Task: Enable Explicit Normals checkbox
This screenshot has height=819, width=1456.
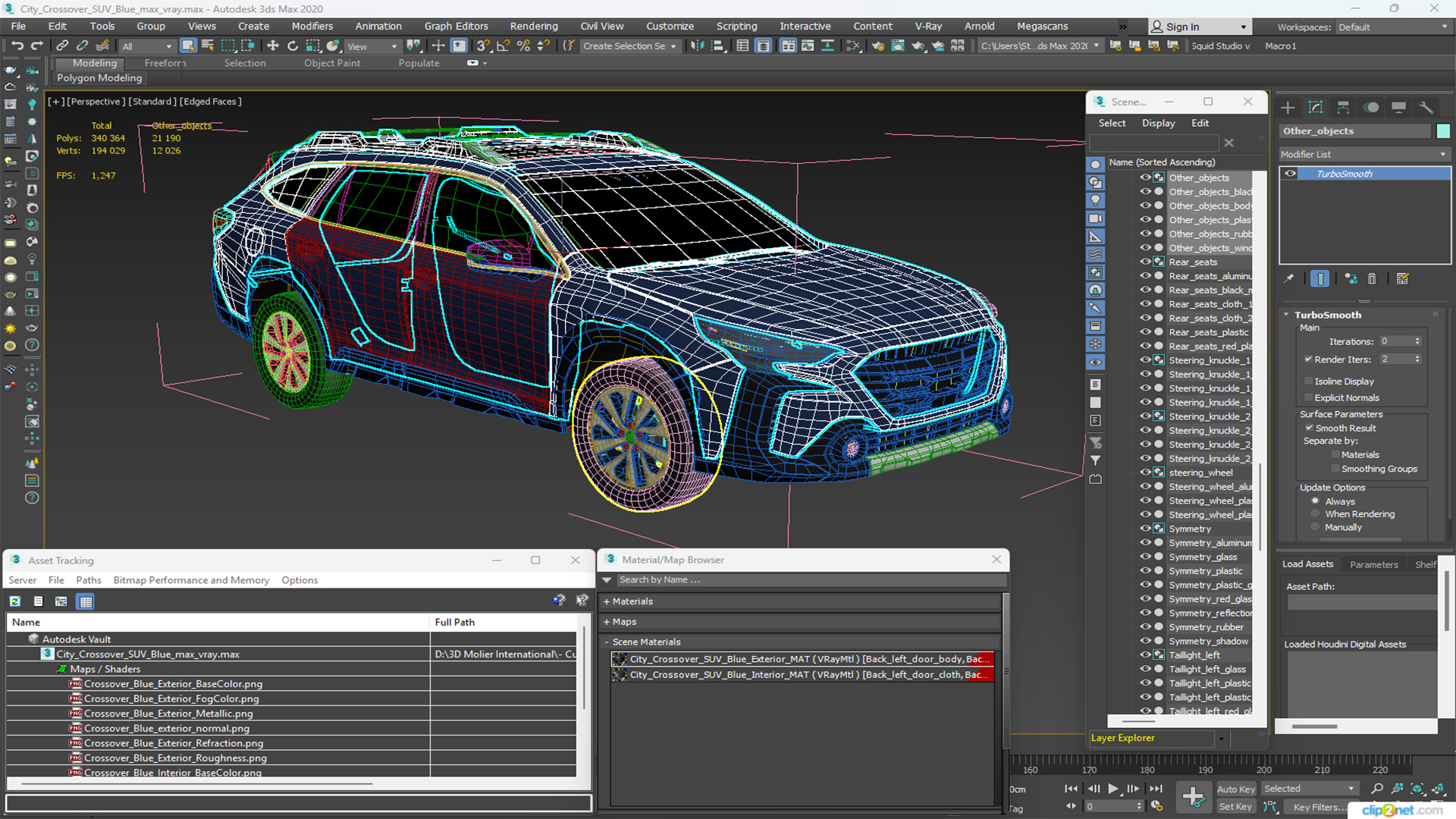Action: pyautogui.click(x=1308, y=398)
